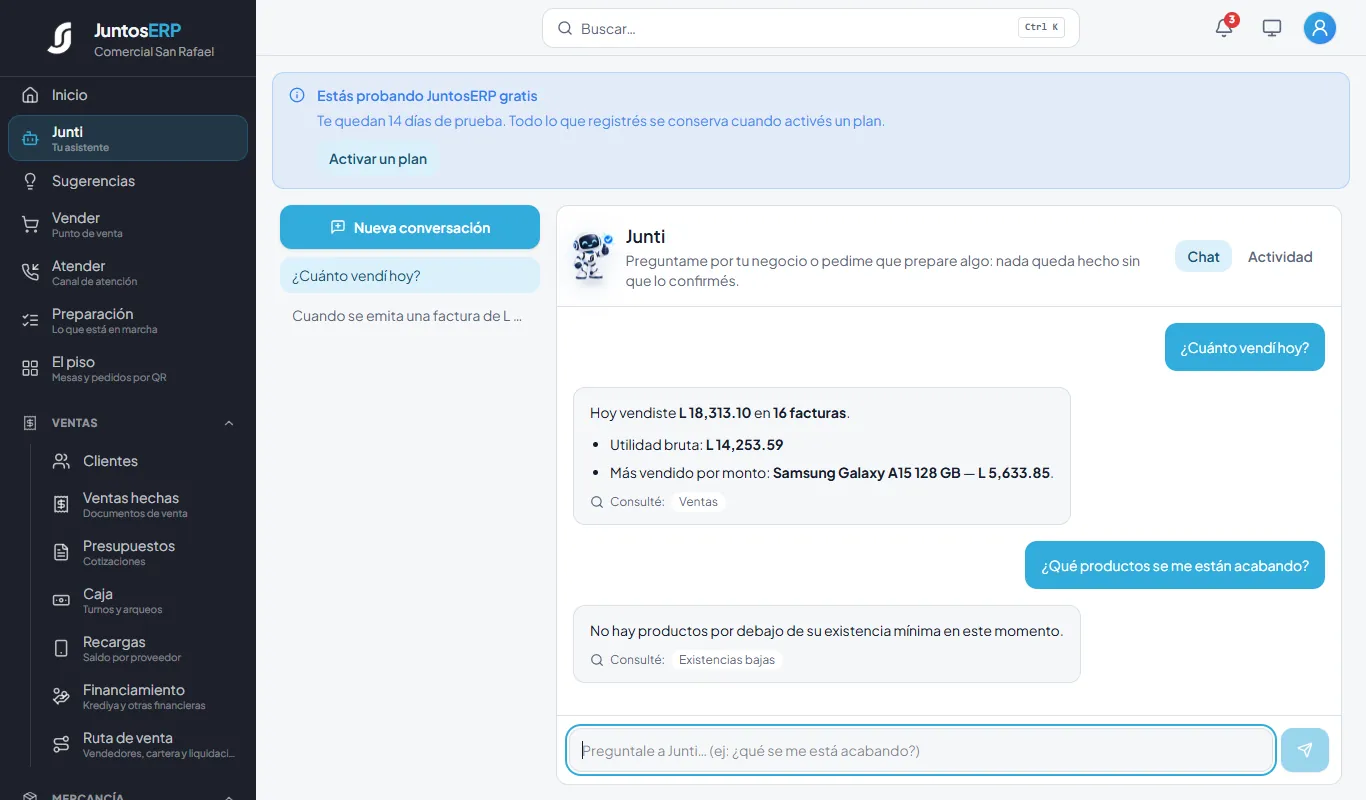Collapse the VENTAS section chevron
1366x800 pixels.
[x=229, y=423]
